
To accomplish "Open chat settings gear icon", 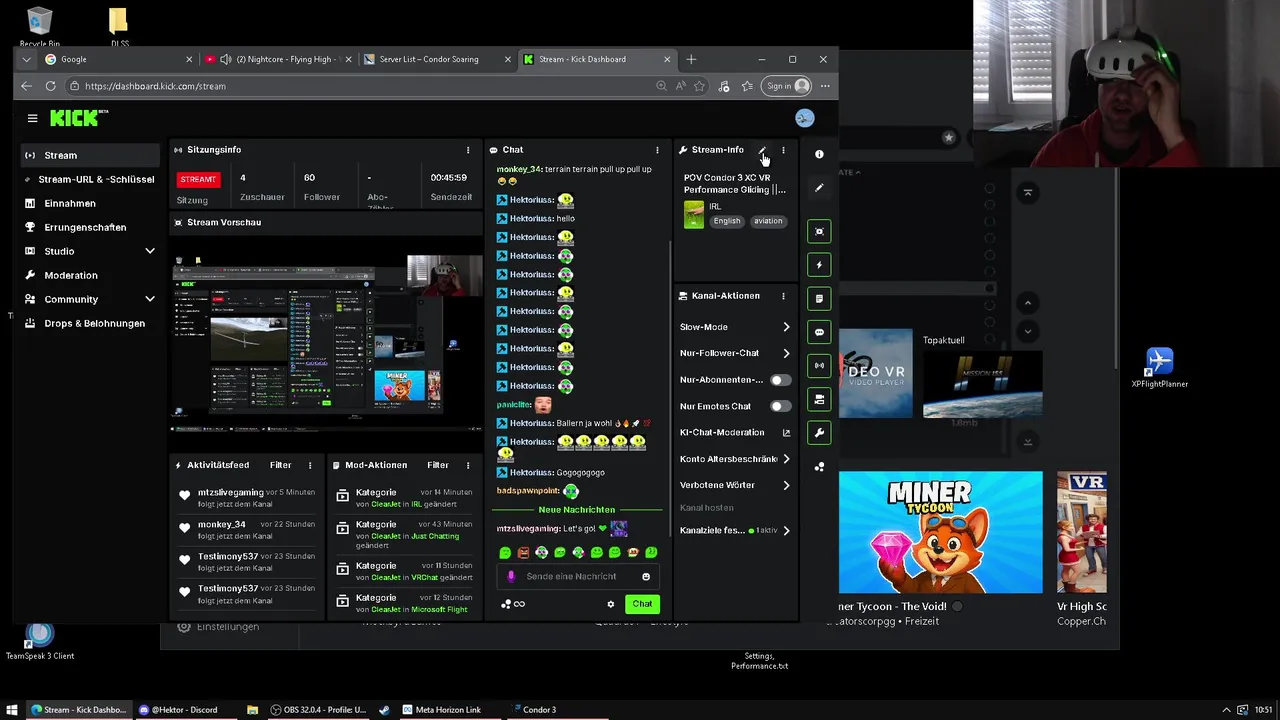I will (x=610, y=604).
